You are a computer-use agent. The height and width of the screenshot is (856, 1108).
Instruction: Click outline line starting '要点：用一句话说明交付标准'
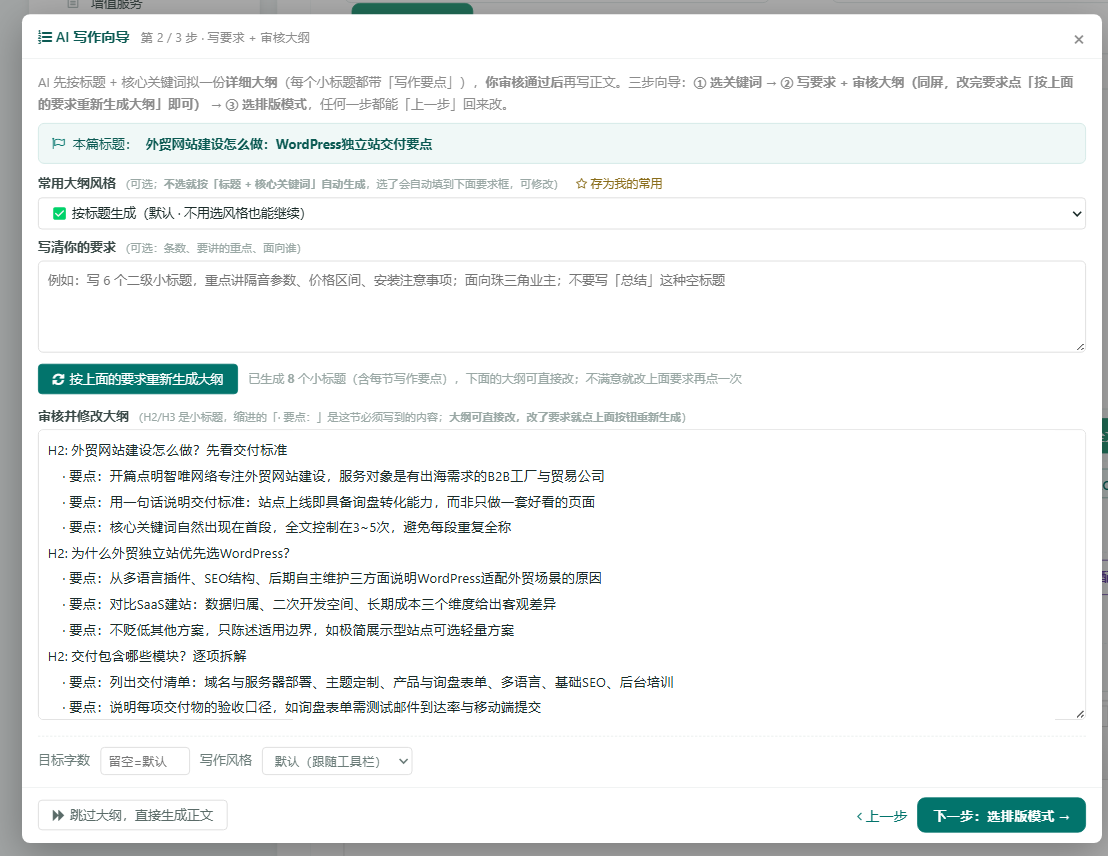pyautogui.click(x=328, y=502)
